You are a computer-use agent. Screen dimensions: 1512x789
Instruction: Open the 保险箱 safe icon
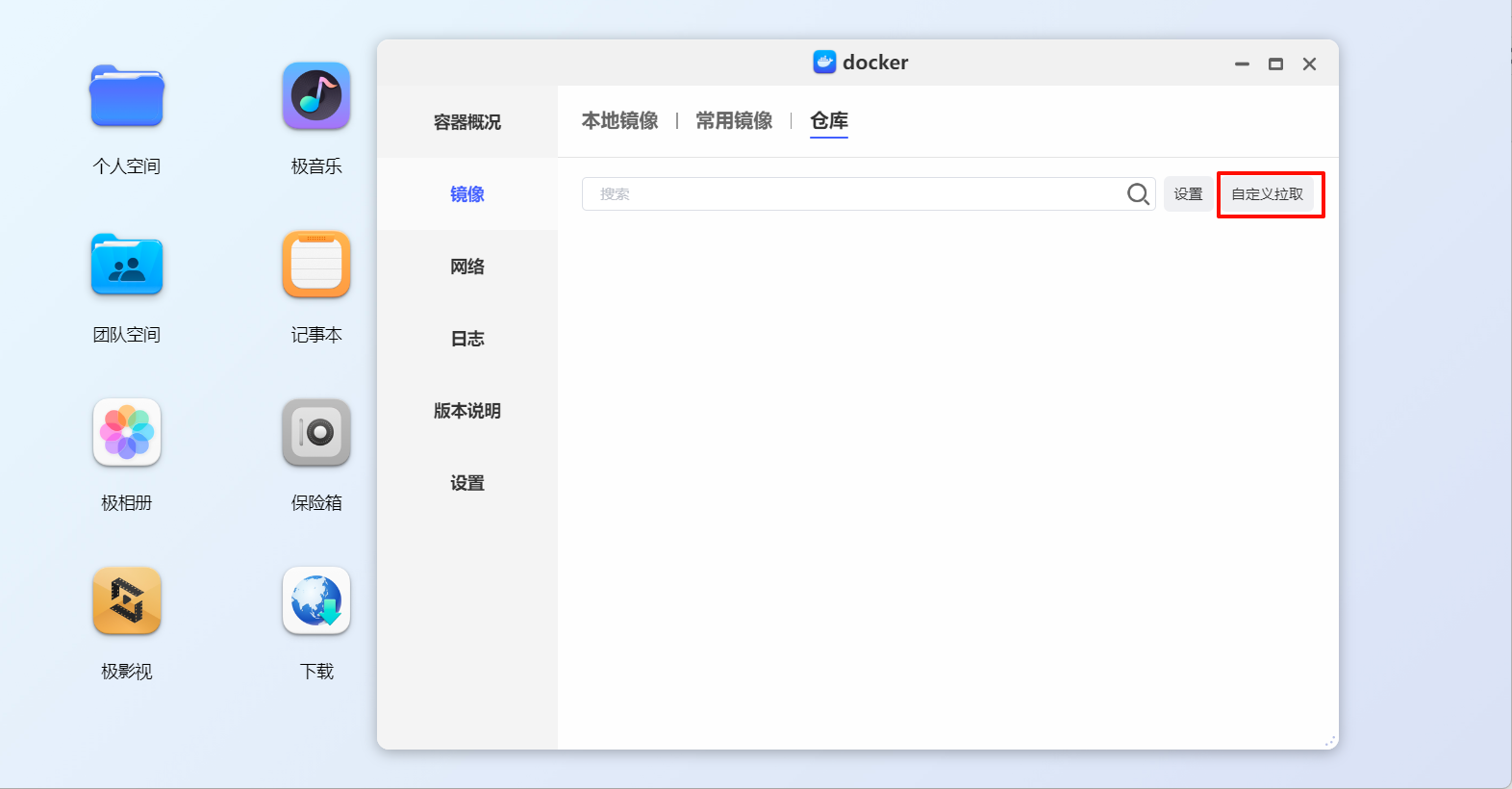(x=316, y=433)
